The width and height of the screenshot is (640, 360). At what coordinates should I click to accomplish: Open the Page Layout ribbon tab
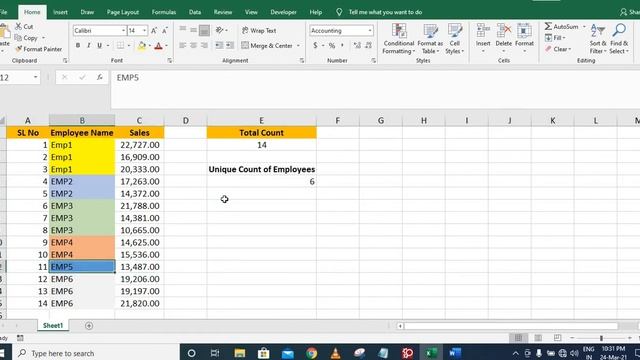click(x=123, y=12)
